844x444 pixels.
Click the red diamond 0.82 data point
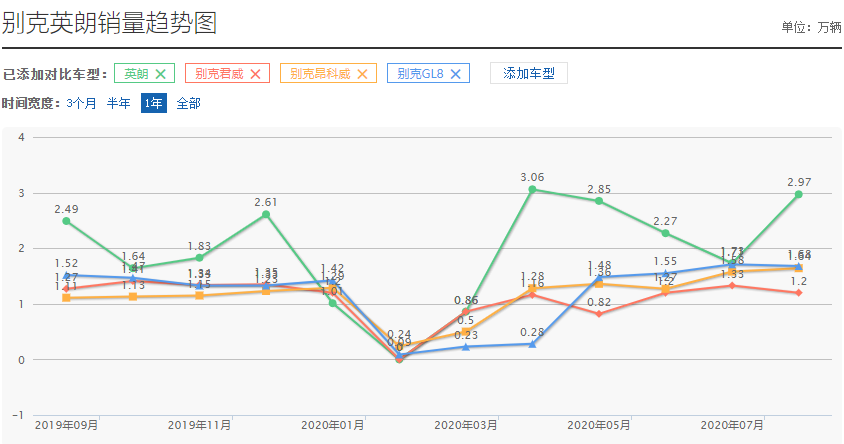click(x=599, y=314)
